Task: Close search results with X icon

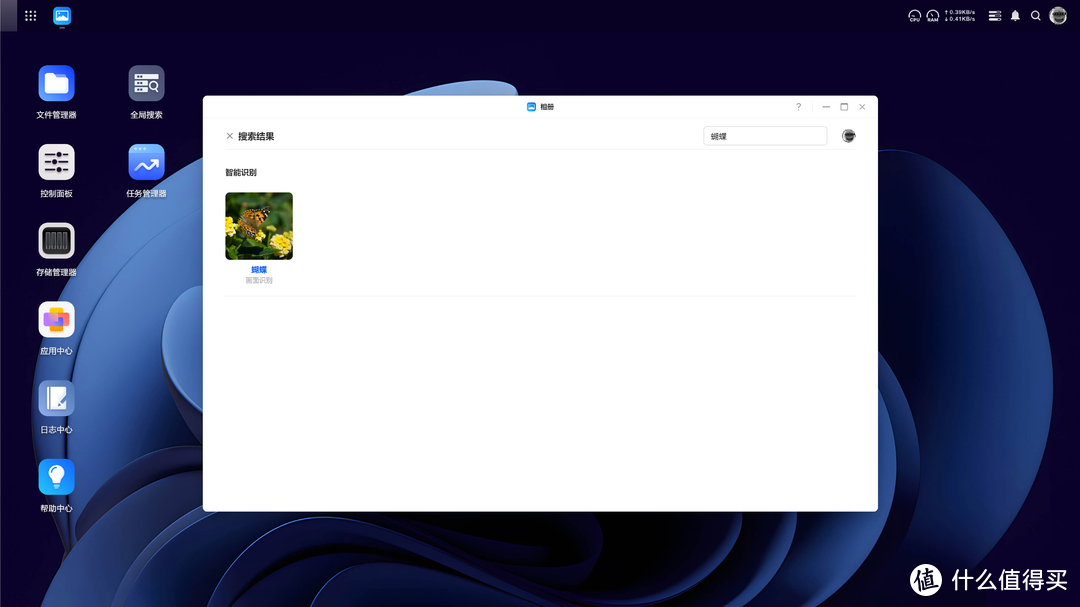Action: (229, 136)
